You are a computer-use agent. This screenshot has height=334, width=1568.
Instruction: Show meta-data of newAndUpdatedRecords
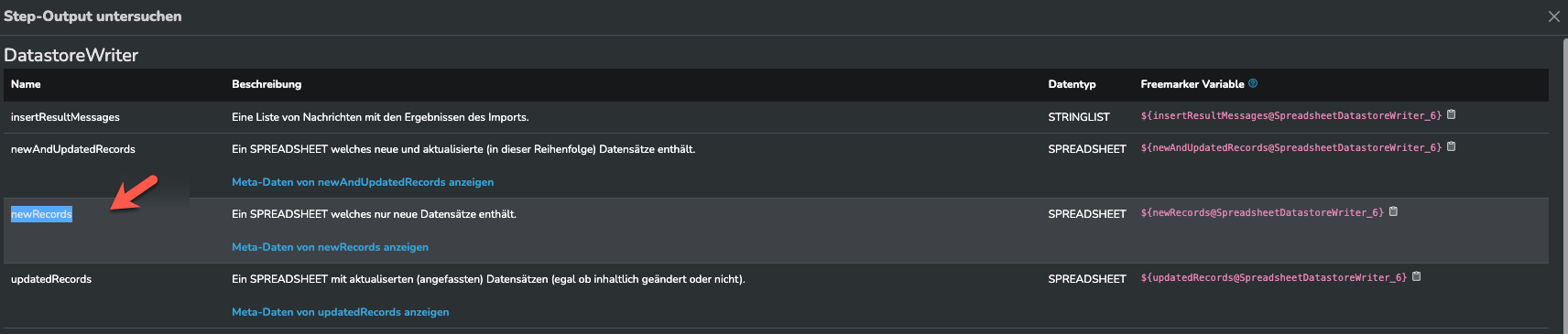[x=363, y=182]
